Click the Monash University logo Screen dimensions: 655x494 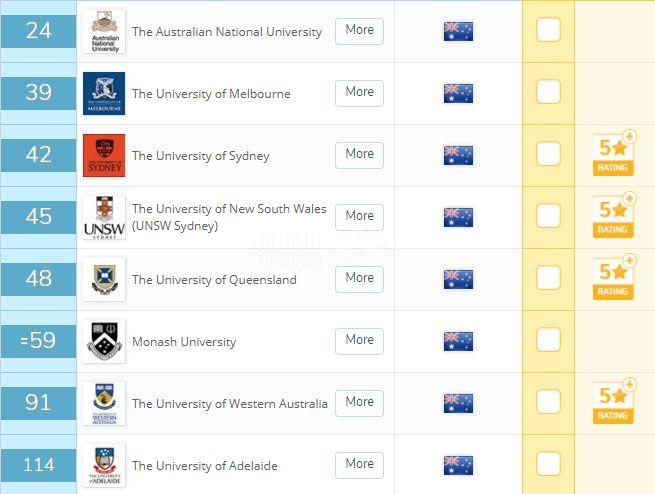pyautogui.click(x=104, y=341)
